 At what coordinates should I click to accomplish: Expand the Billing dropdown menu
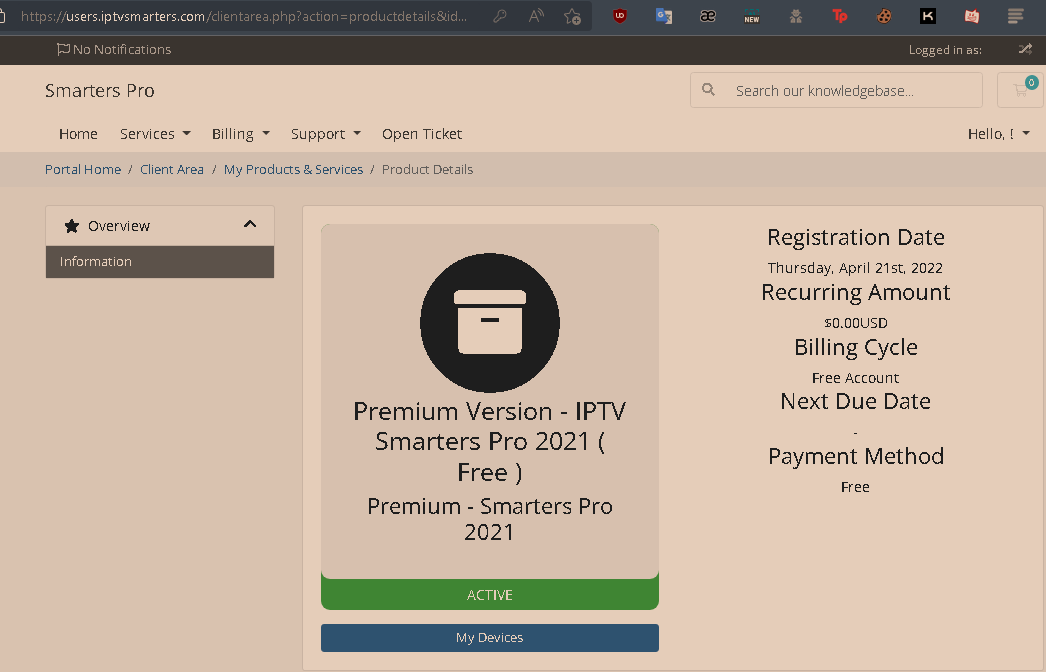(241, 133)
